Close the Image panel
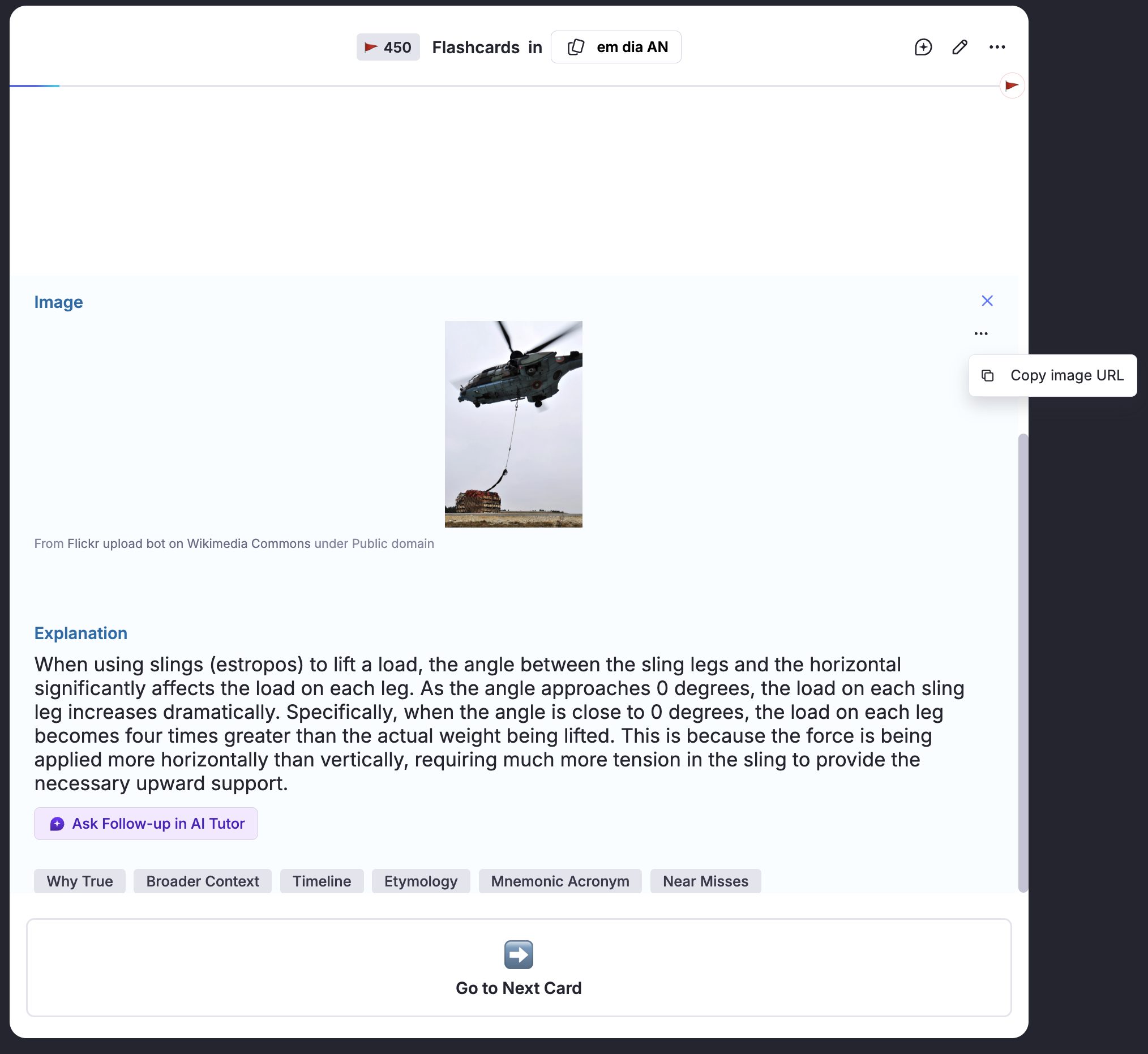The height and width of the screenshot is (1054, 1148). click(x=987, y=301)
